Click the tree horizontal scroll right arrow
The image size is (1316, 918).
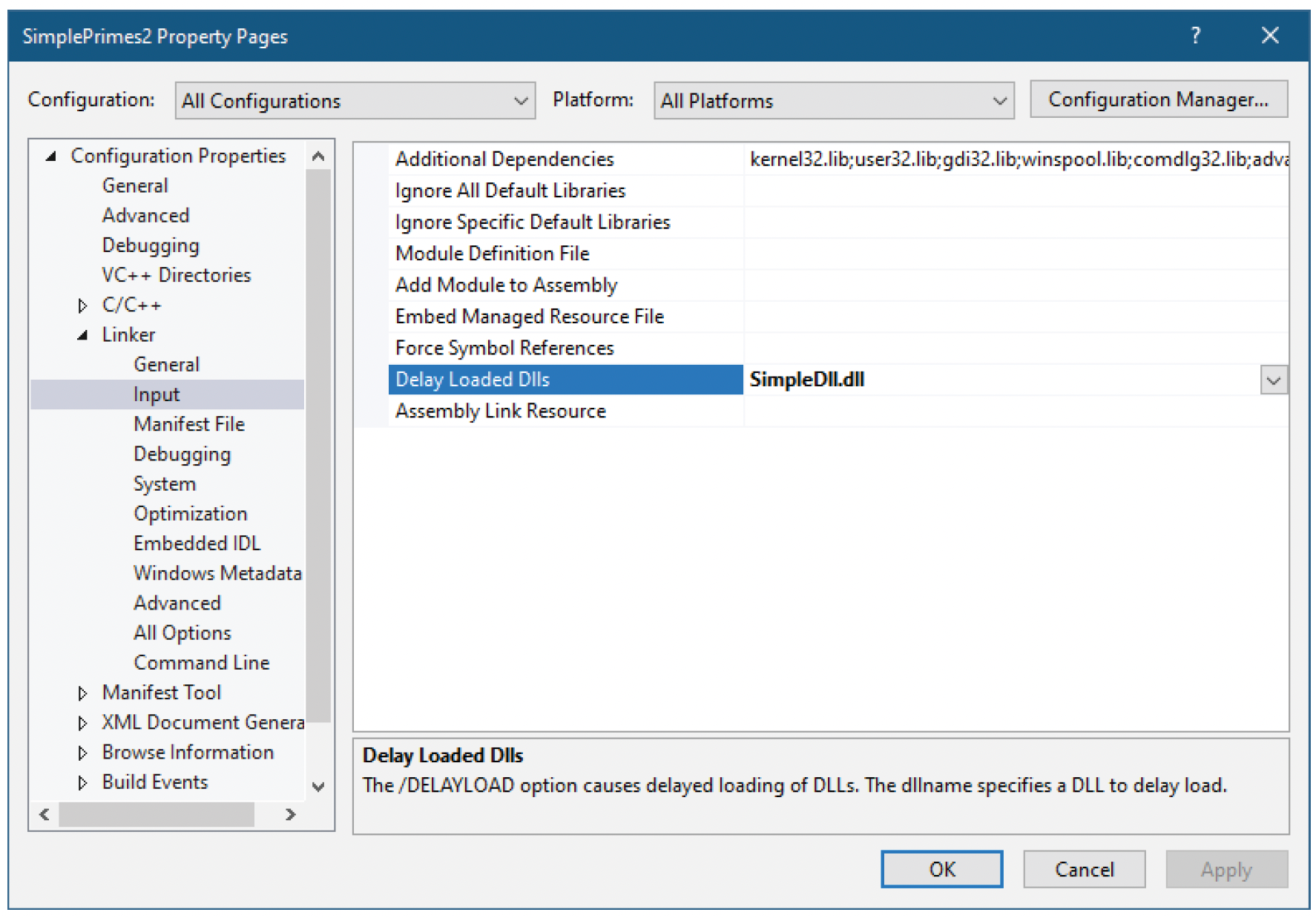pyautogui.click(x=291, y=814)
